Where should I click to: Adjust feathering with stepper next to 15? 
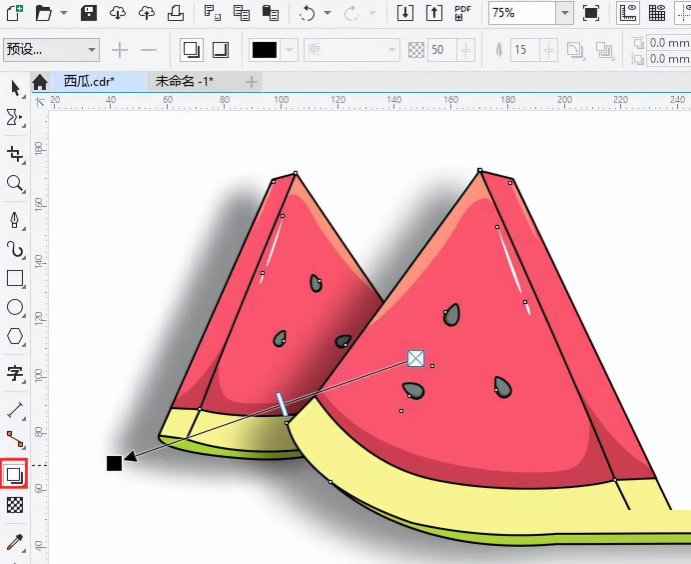click(549, 50)
